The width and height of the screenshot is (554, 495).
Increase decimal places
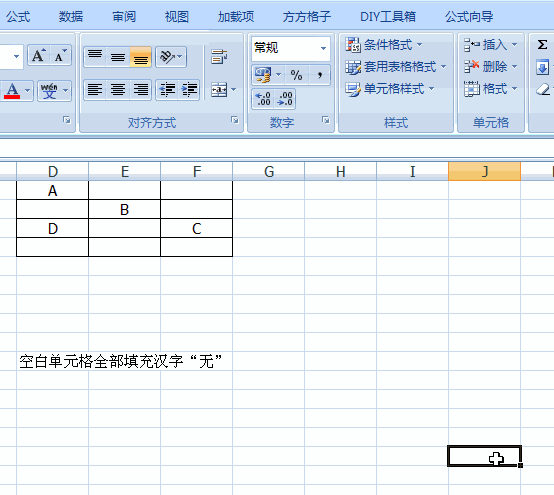click(x=263, y=99)
